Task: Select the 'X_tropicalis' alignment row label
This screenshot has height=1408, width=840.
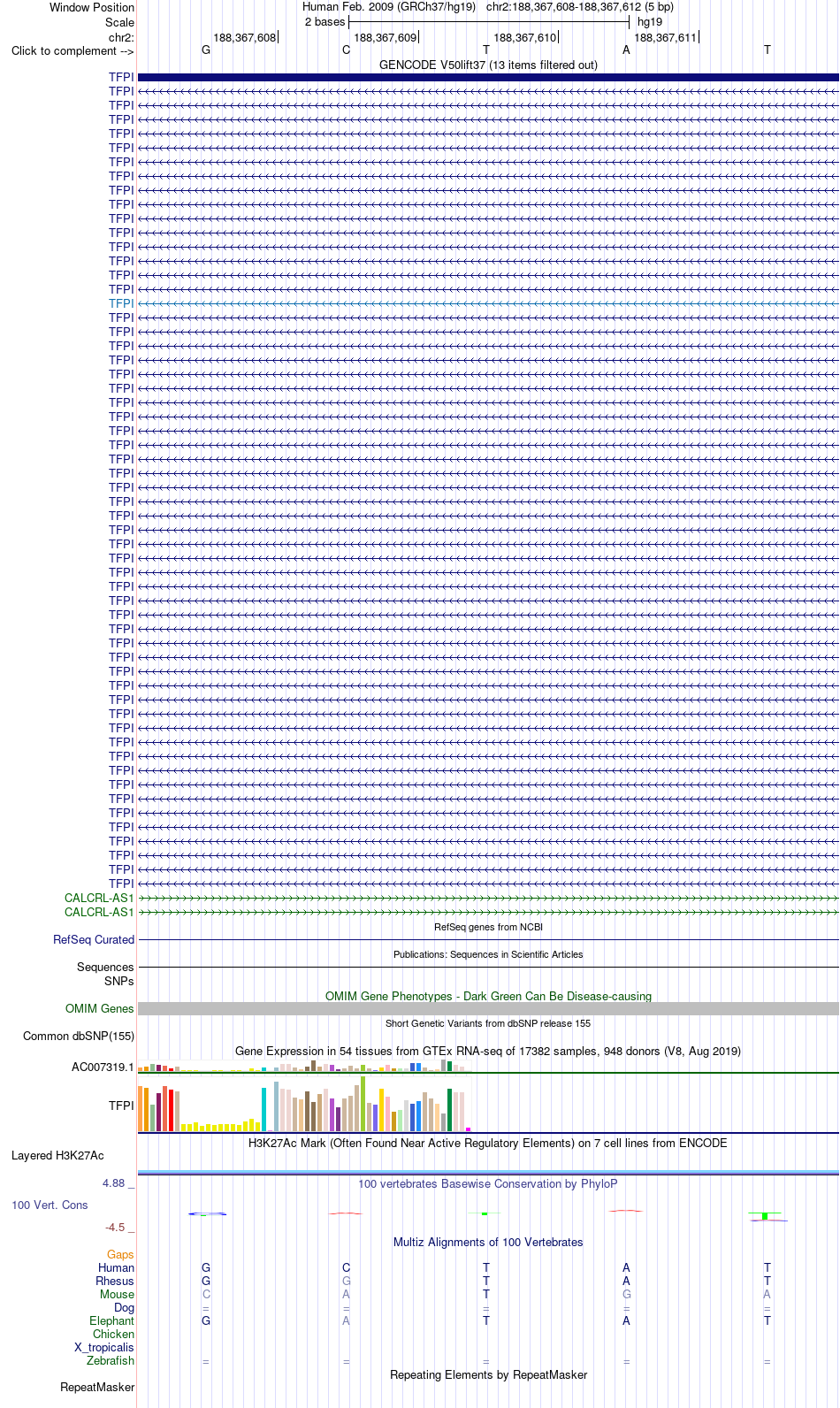Action: click(x=104, y=1347)
